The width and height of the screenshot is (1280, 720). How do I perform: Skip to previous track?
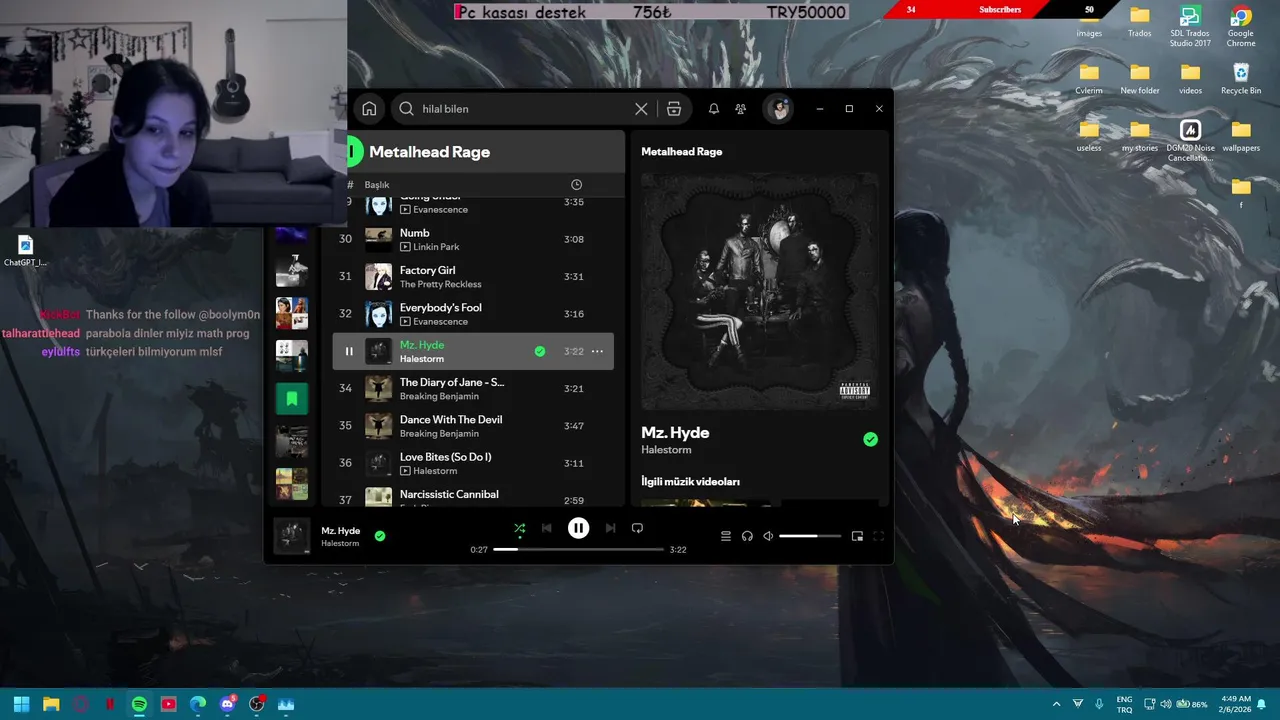pos(546,528)
